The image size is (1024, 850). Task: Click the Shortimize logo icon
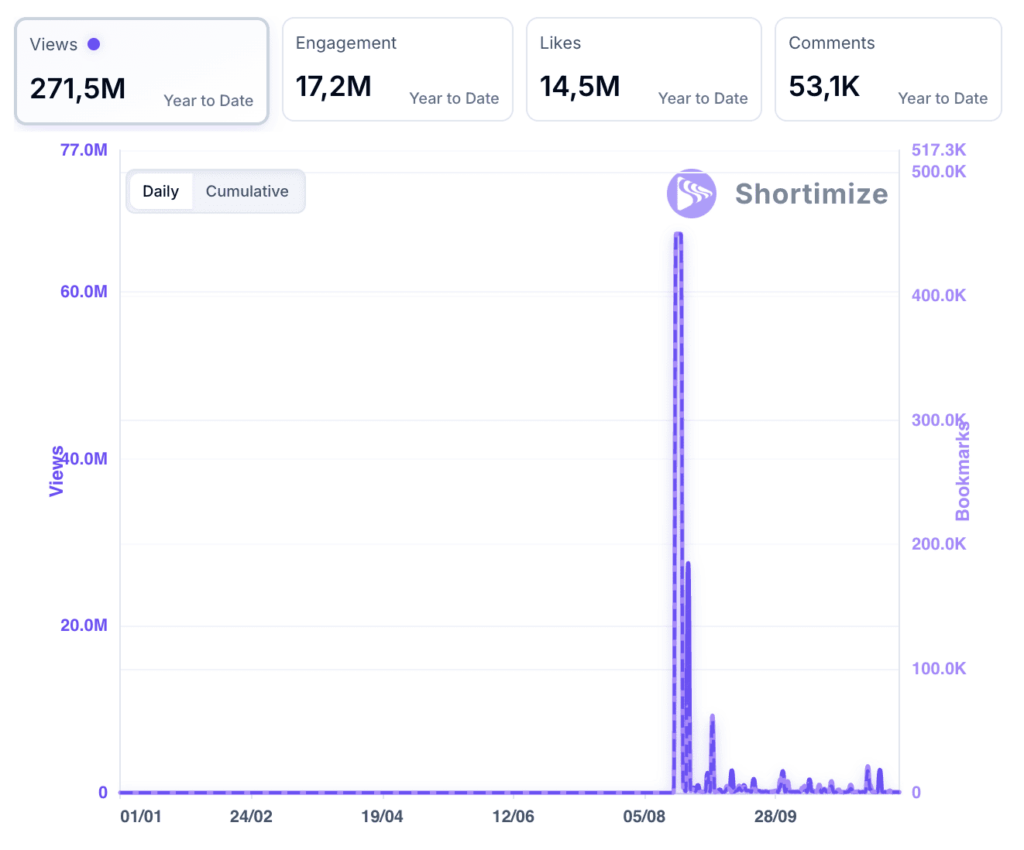(x=691, y=193)
